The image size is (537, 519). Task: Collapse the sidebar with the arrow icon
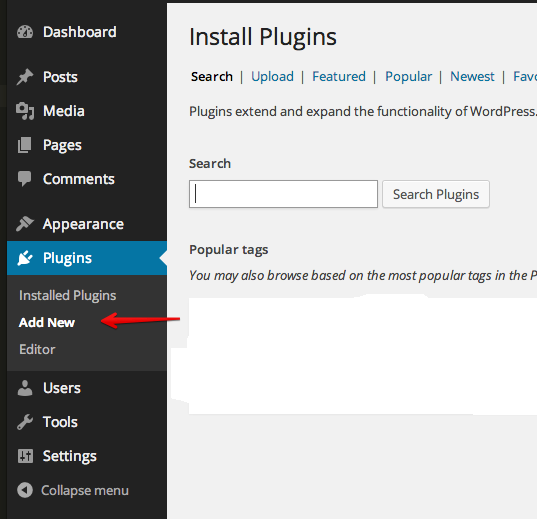click(x=25, y=490)
